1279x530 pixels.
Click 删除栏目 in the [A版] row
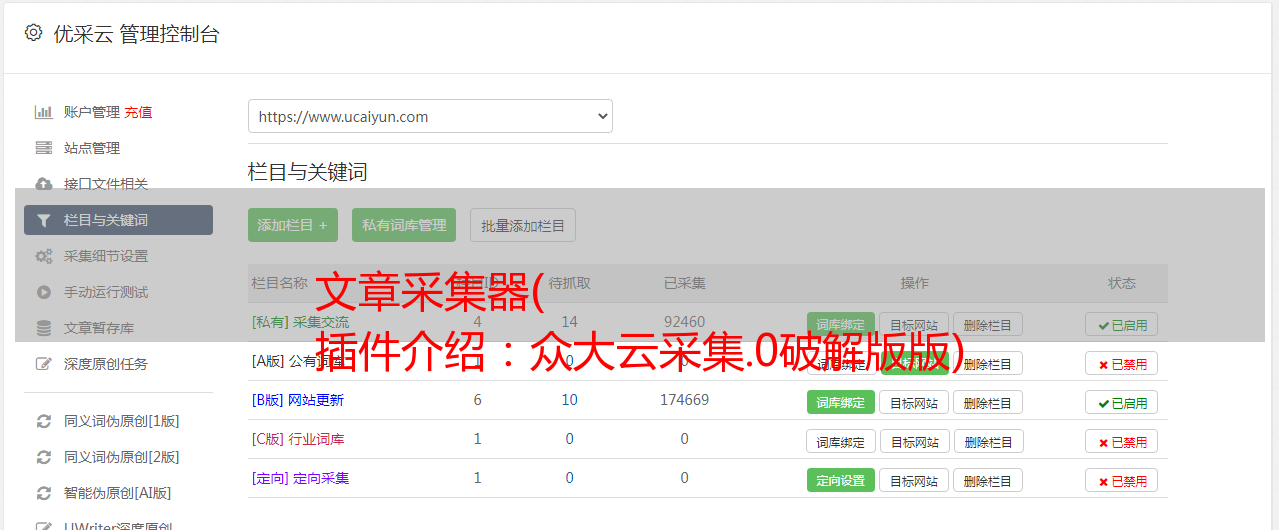988,364
